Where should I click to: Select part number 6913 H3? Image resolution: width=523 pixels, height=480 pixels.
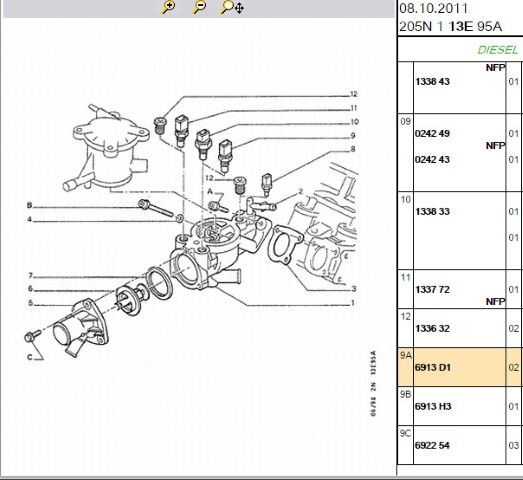click(x=433, y=407)
